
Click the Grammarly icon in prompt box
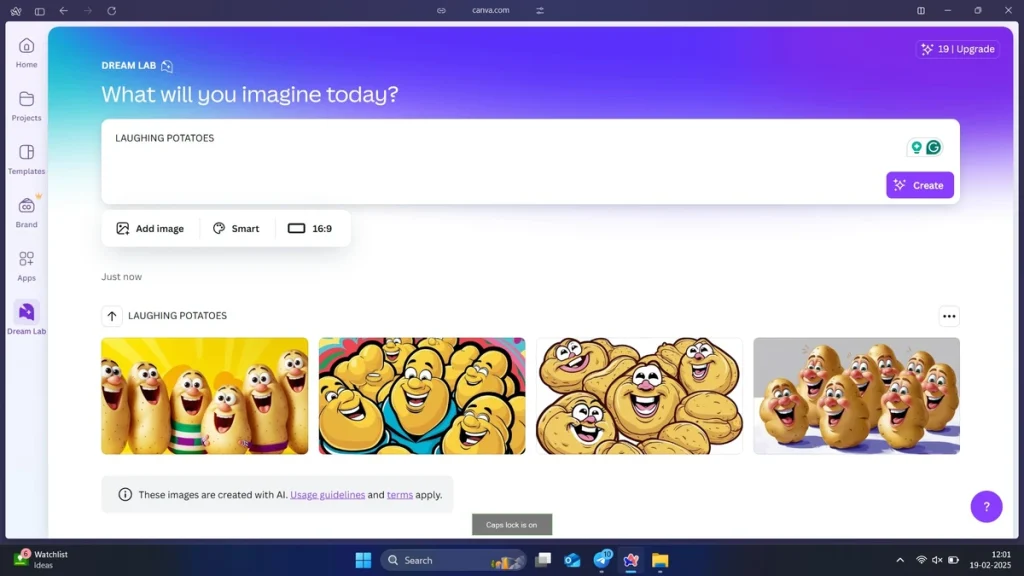[934, 148]
